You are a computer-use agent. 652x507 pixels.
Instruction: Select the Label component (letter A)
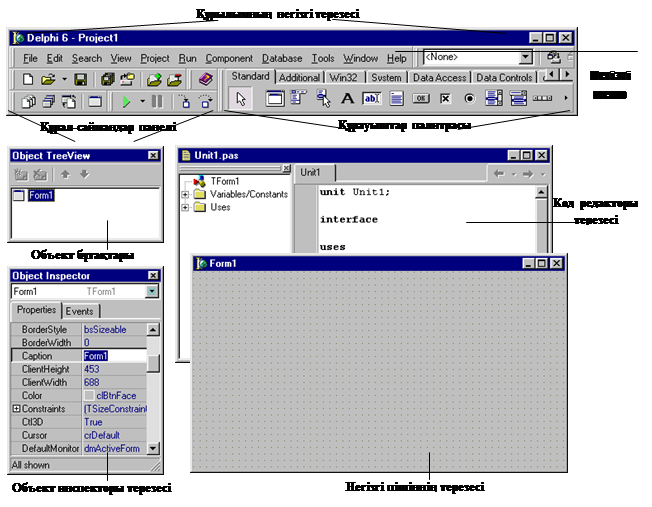coord(347,99)
